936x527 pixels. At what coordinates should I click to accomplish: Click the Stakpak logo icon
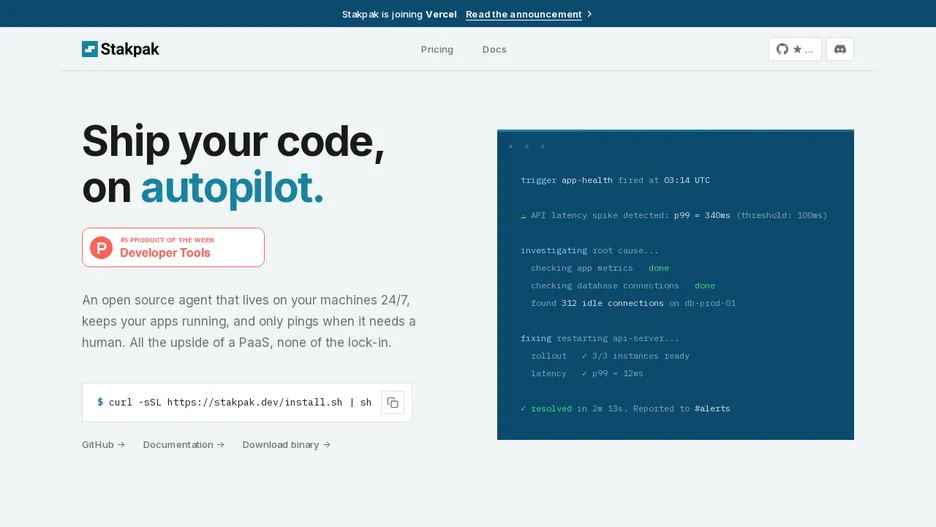[90, 49]
